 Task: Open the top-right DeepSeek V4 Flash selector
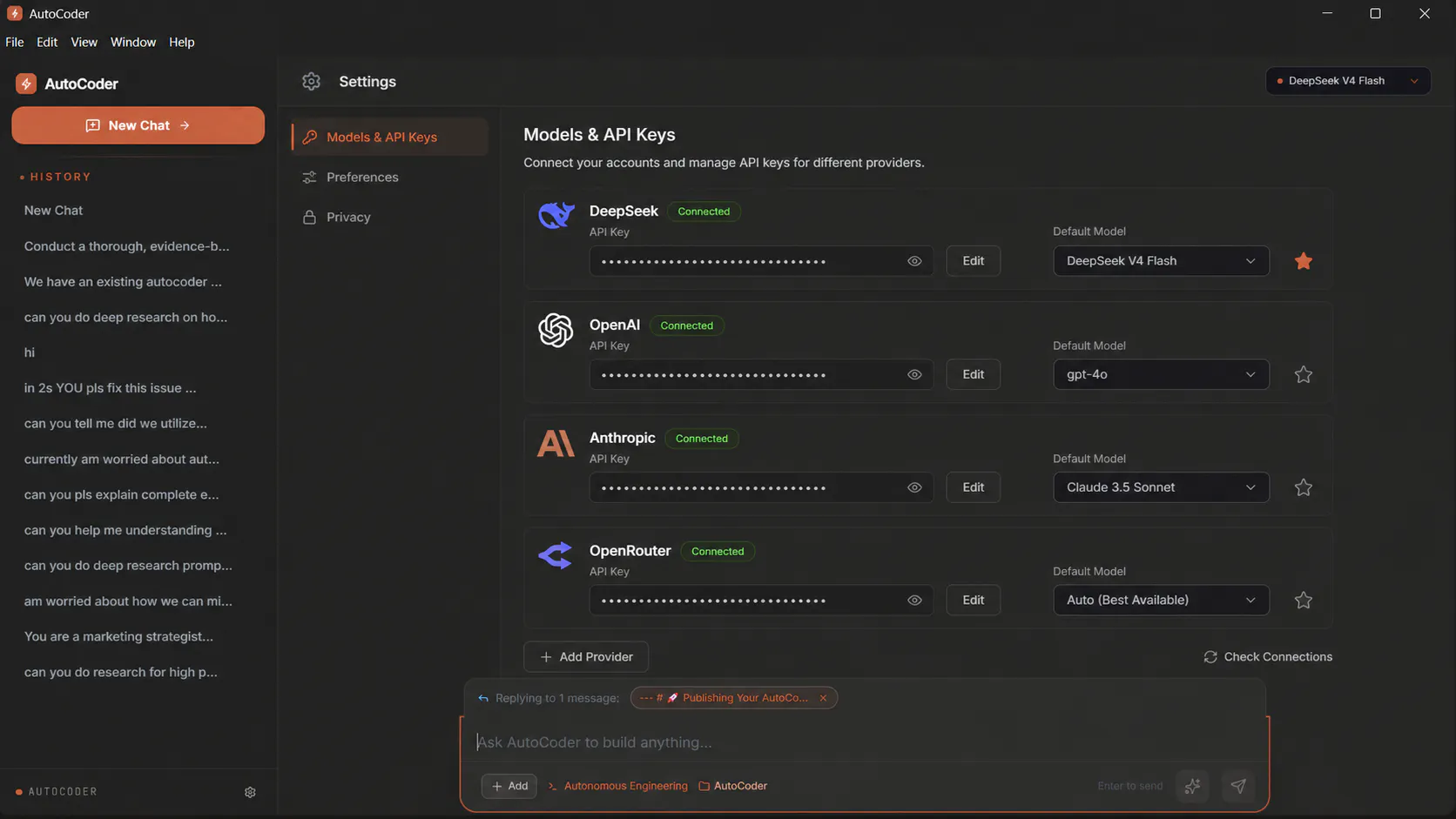pos(1348,81)
